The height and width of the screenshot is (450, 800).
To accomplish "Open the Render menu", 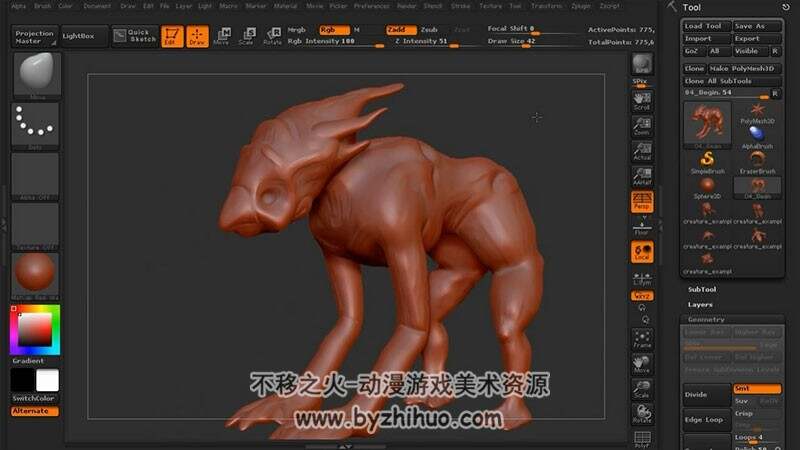I will pos(407,6).
